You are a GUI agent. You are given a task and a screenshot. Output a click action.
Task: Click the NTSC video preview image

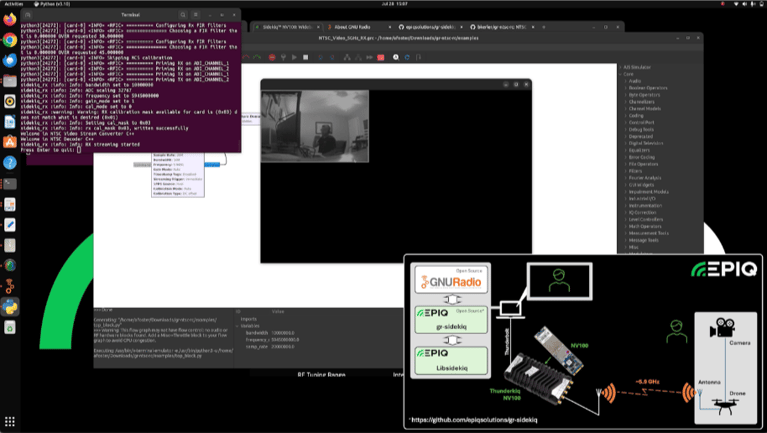coord(314,126)
